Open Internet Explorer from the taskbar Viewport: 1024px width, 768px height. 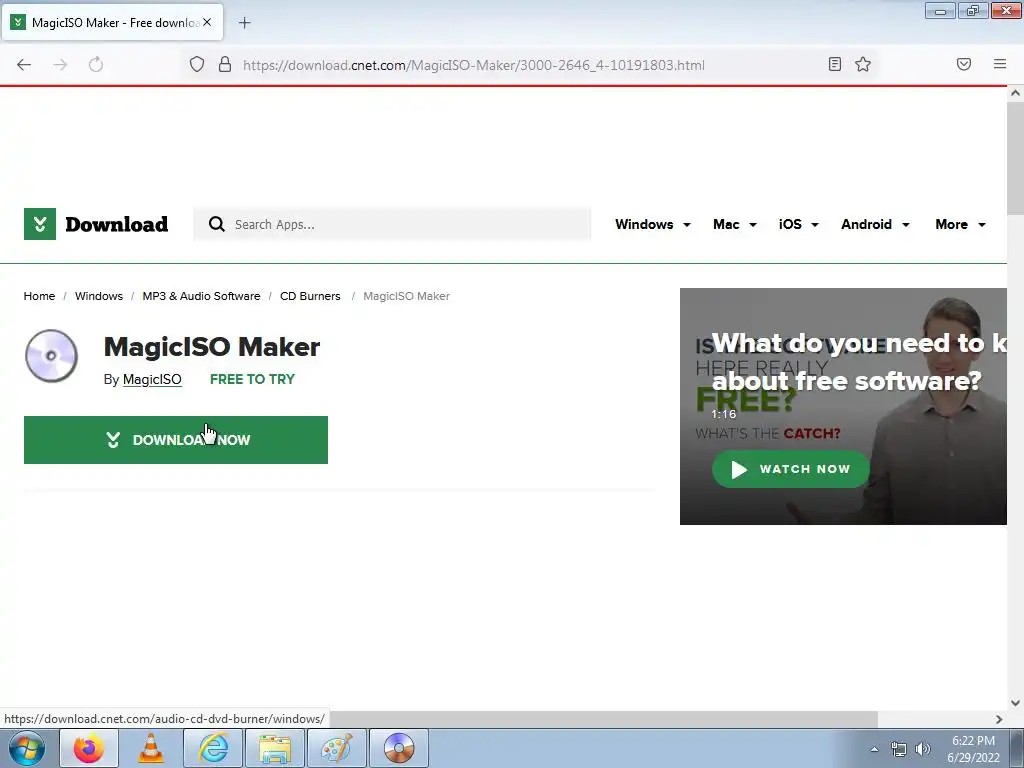click(x=213, y=748)
